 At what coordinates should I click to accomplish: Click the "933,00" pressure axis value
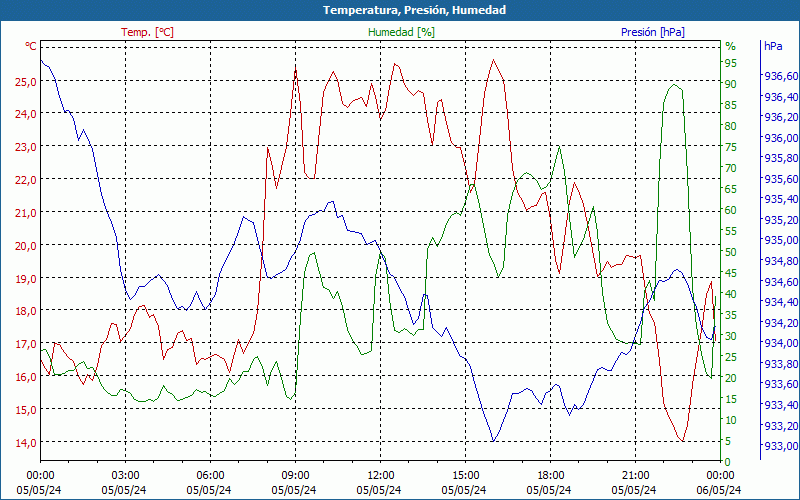click(781, 446)
